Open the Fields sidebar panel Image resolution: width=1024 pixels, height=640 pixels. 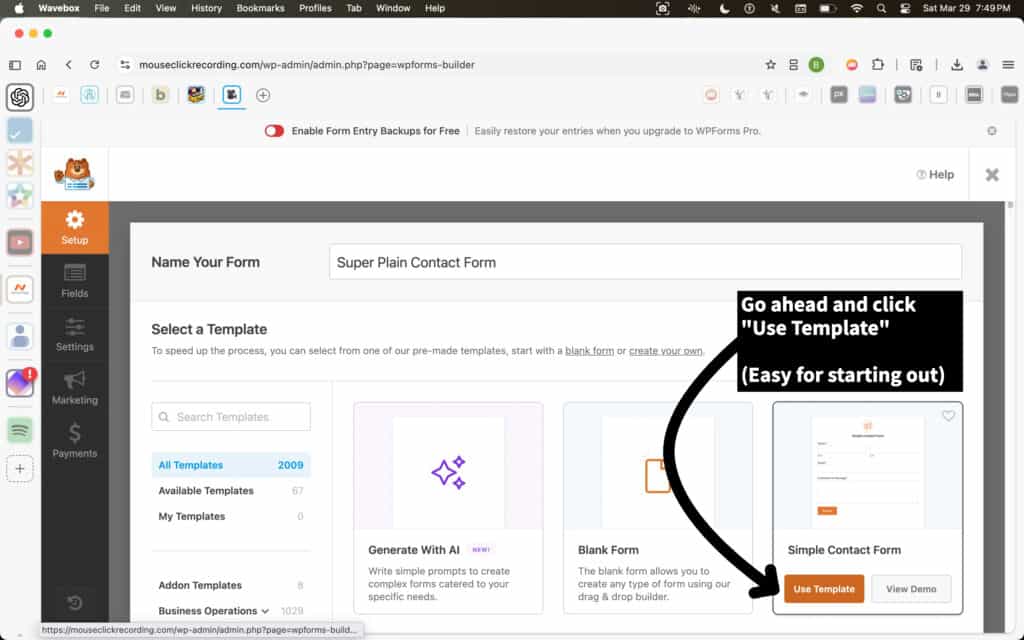tap(75, 281)
